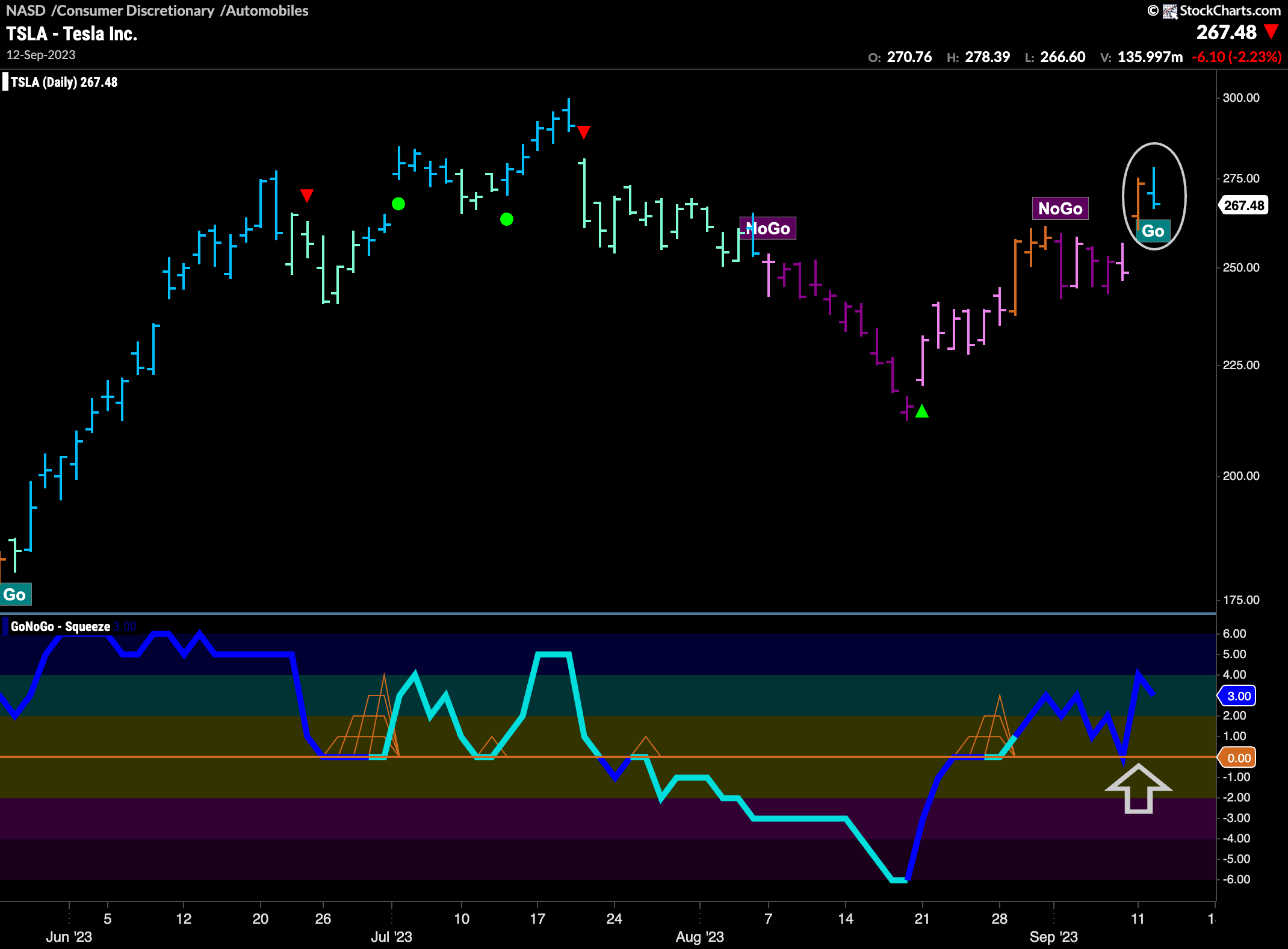Click the -6.00 oscillator axis label
The height and width of the screenshot is (949, 1288).
tap(1236, 879)
